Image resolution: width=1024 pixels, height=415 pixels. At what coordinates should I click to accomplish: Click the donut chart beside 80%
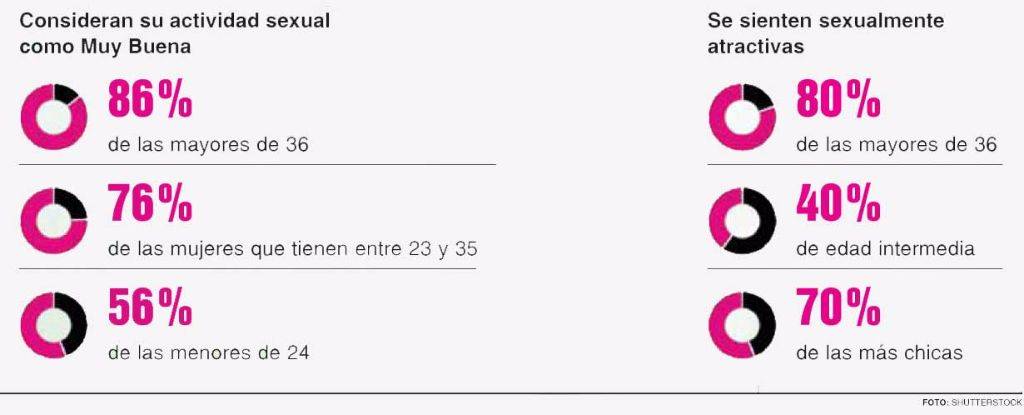742,117
